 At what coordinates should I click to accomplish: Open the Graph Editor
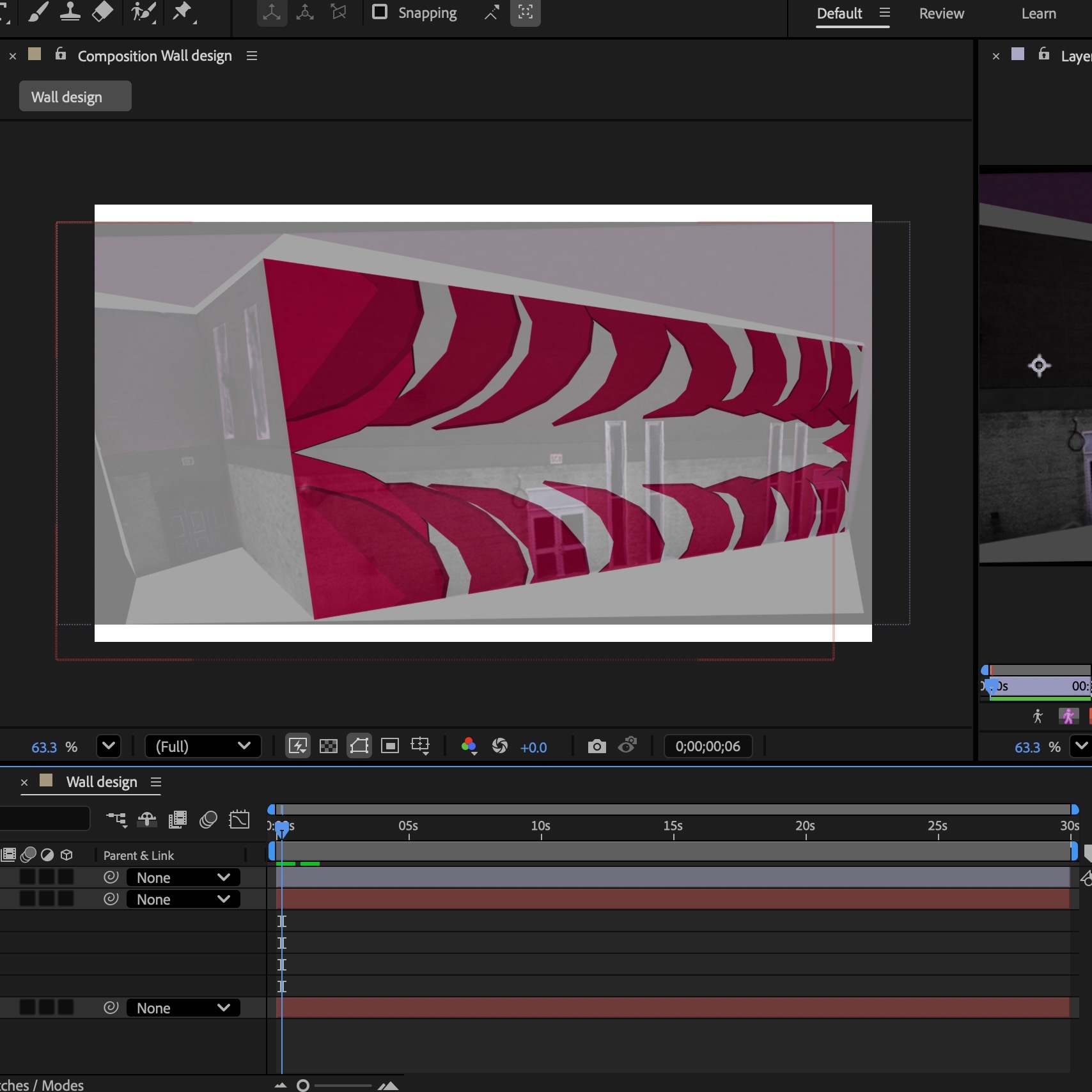[239, 819]
